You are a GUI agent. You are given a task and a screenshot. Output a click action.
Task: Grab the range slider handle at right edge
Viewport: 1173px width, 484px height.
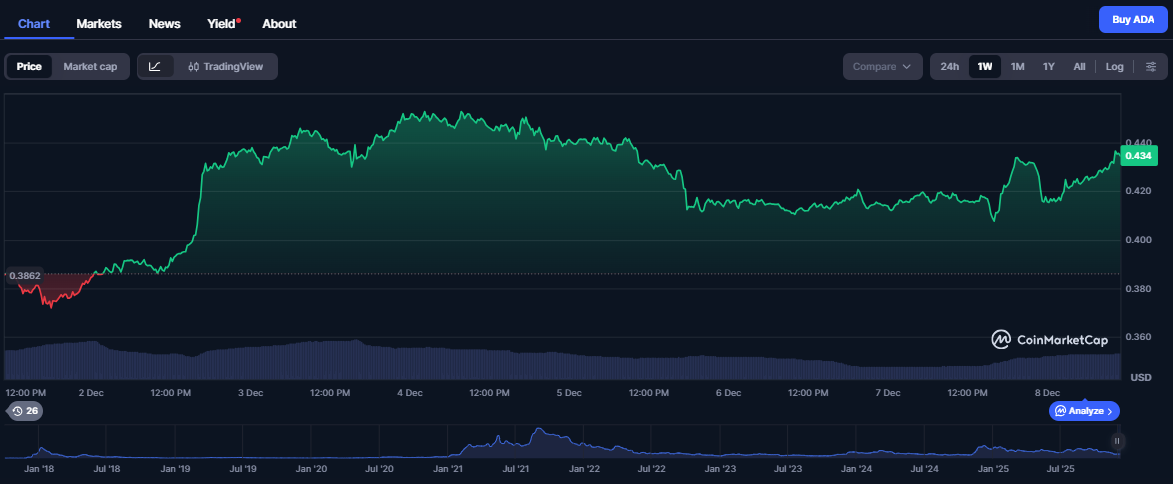pyautogui.click(x=1117, y=441)
